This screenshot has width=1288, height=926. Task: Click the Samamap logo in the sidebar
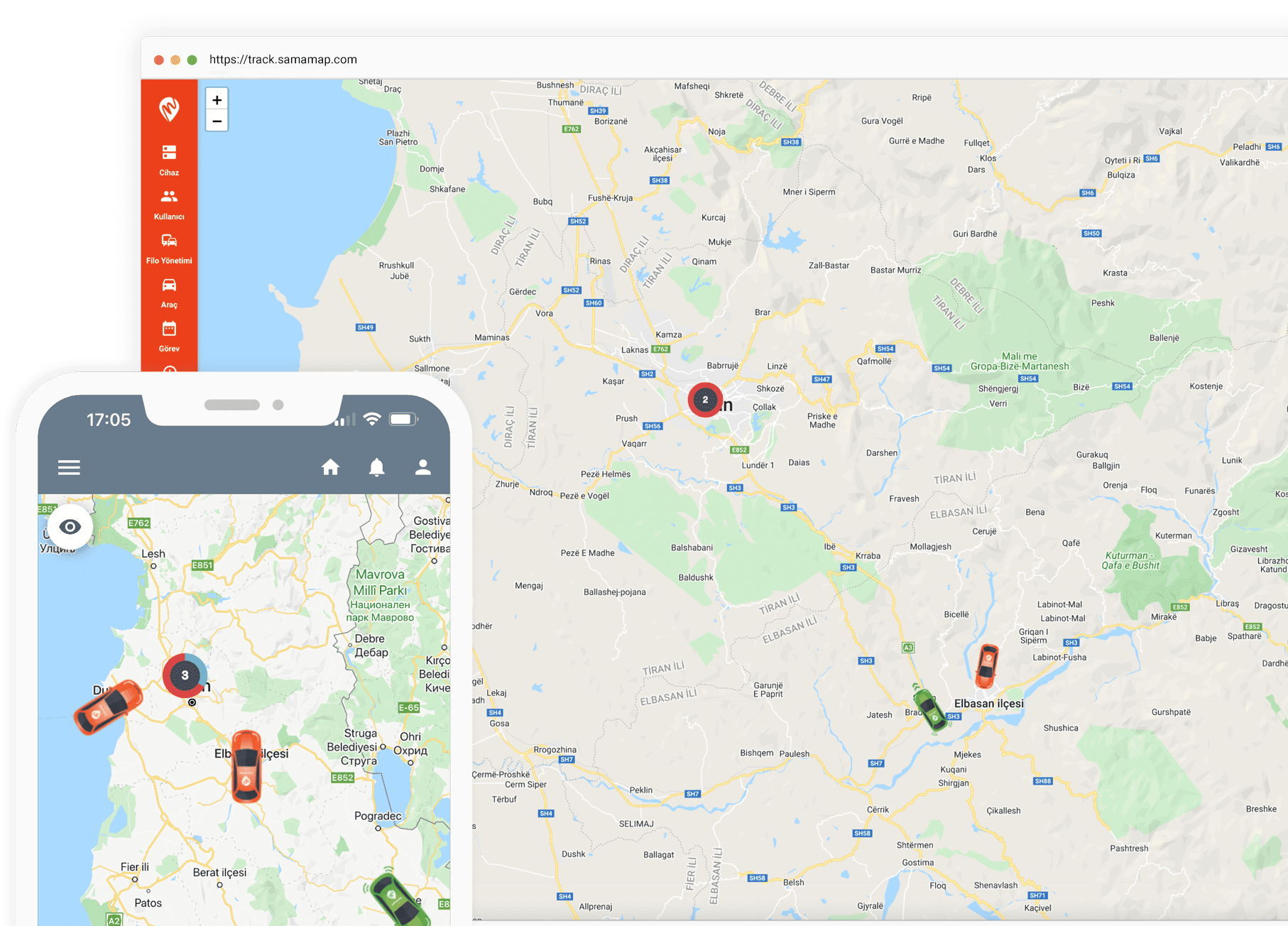point(169,109)
